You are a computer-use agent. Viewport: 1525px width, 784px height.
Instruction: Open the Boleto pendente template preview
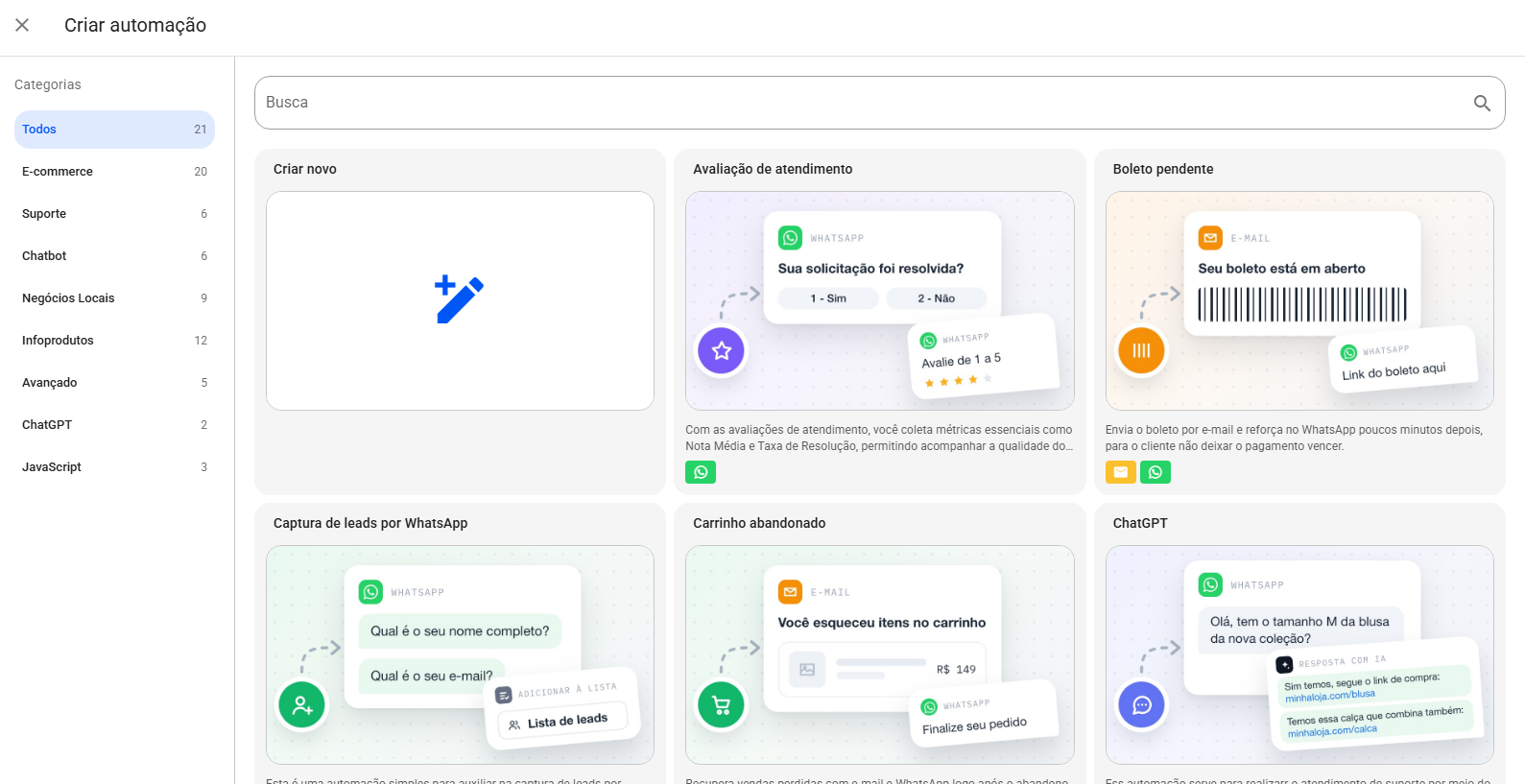tap(1299, 300)
